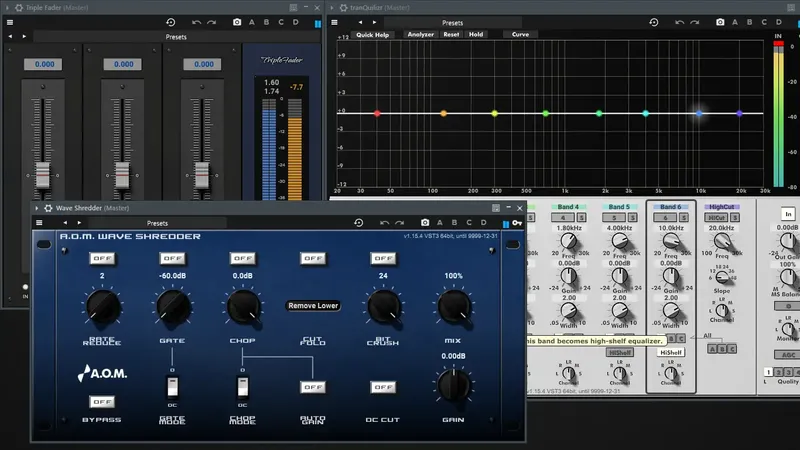
Task: Click the Band 5 HiShelf button
Action: (x=619, y=353)
